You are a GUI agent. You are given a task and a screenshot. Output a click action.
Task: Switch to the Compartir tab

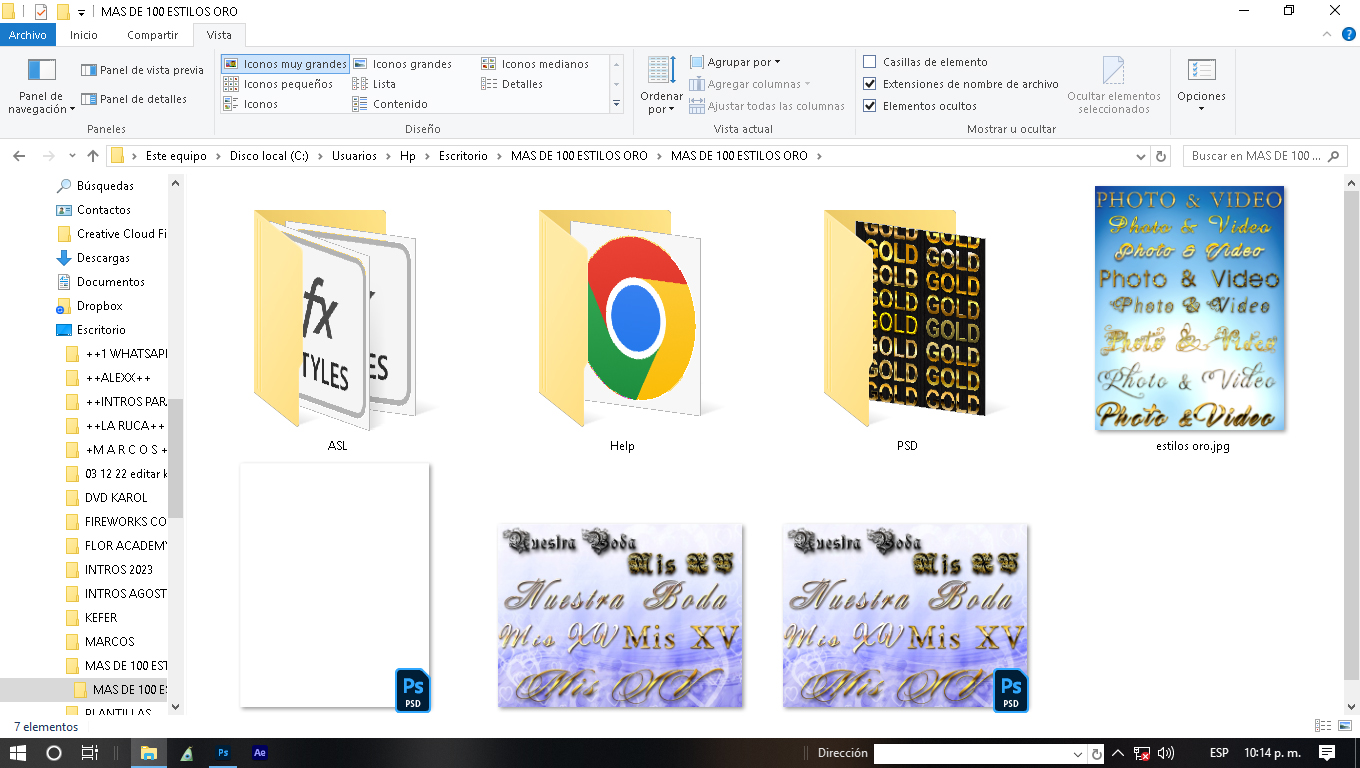pyautogui.click(x=152, y=35)
